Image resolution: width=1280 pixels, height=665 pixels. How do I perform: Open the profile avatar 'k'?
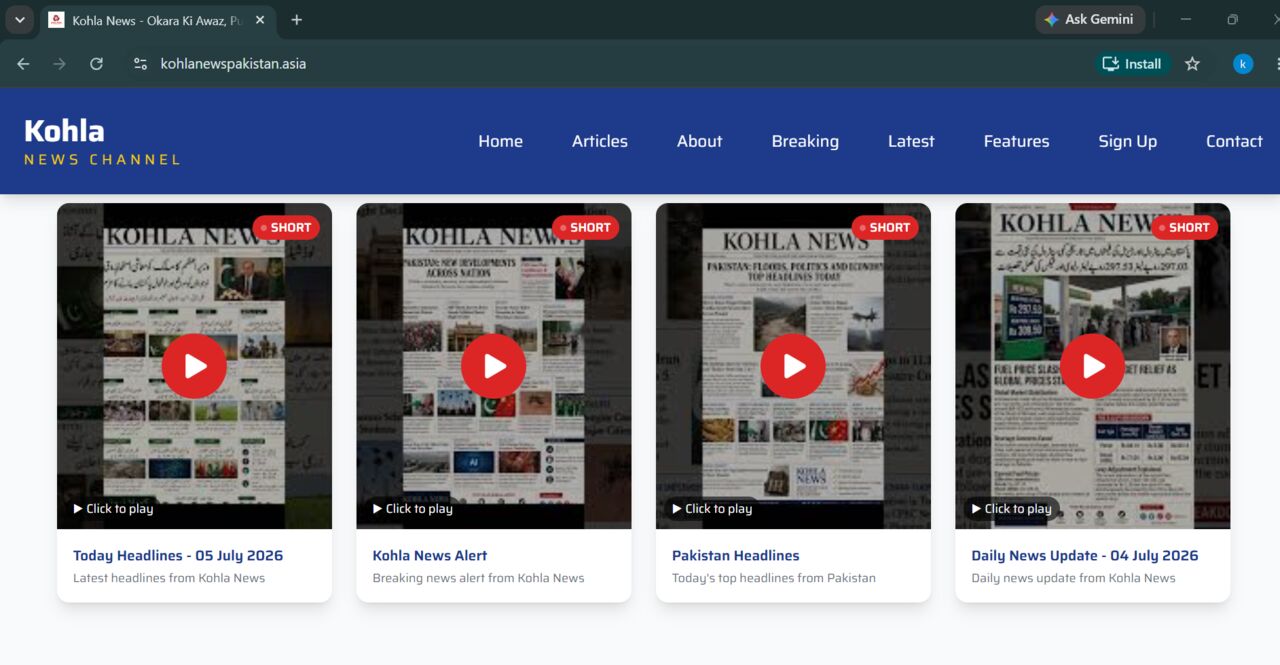1243,64
